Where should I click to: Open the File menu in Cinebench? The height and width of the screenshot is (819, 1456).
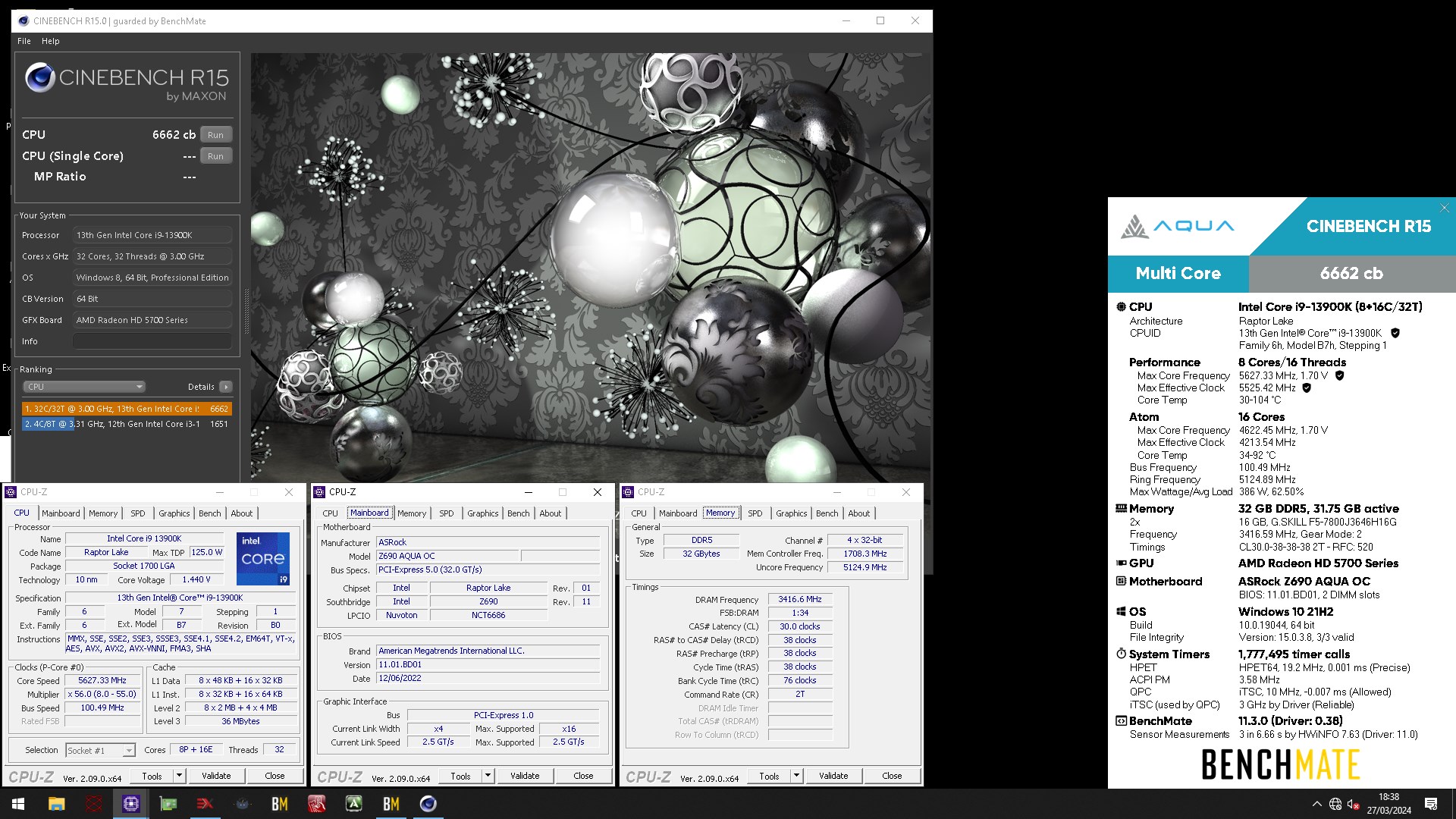pyautogui.click(x=24, y=41)
